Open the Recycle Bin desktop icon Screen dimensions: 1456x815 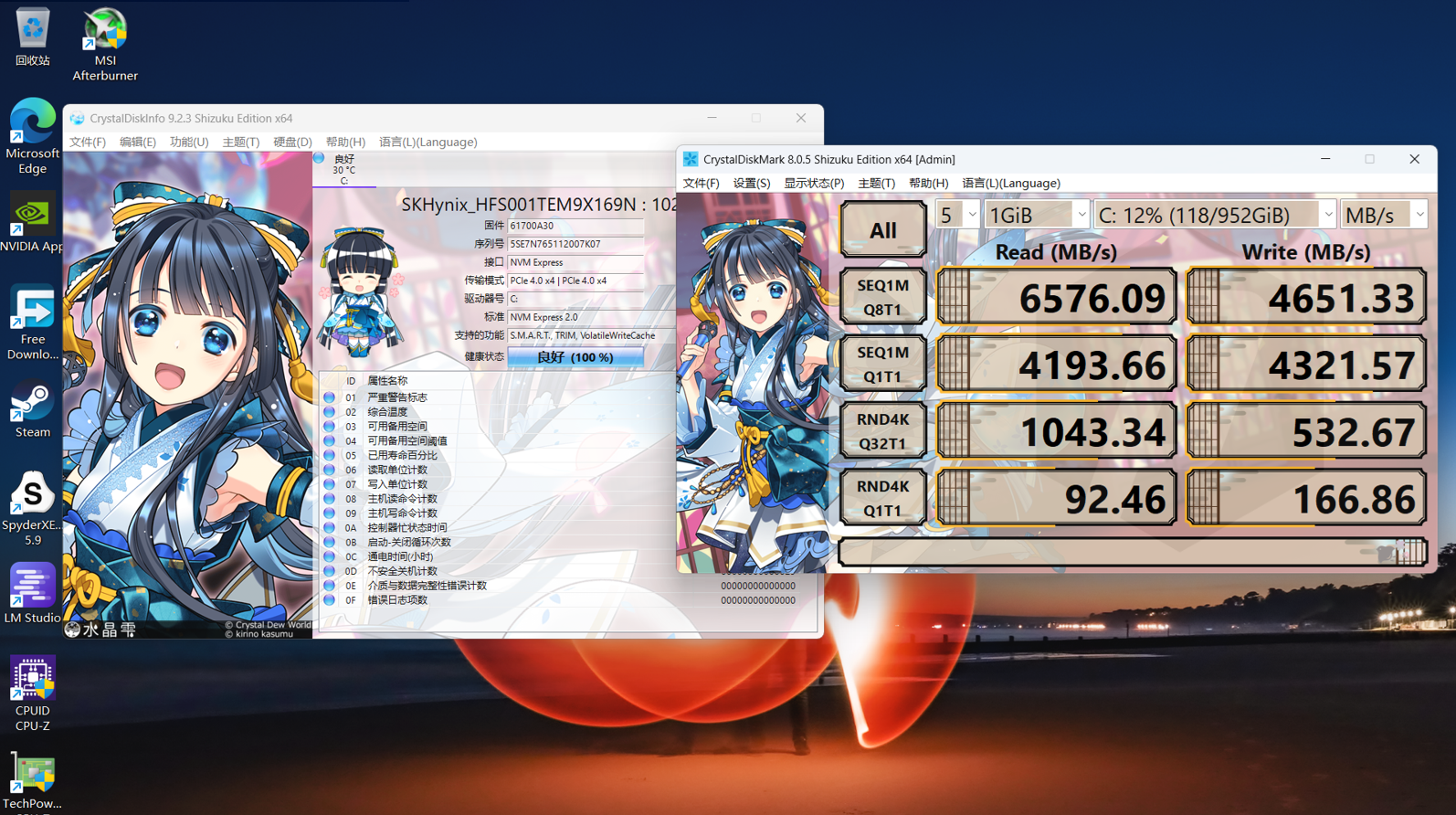coord(32,37)
